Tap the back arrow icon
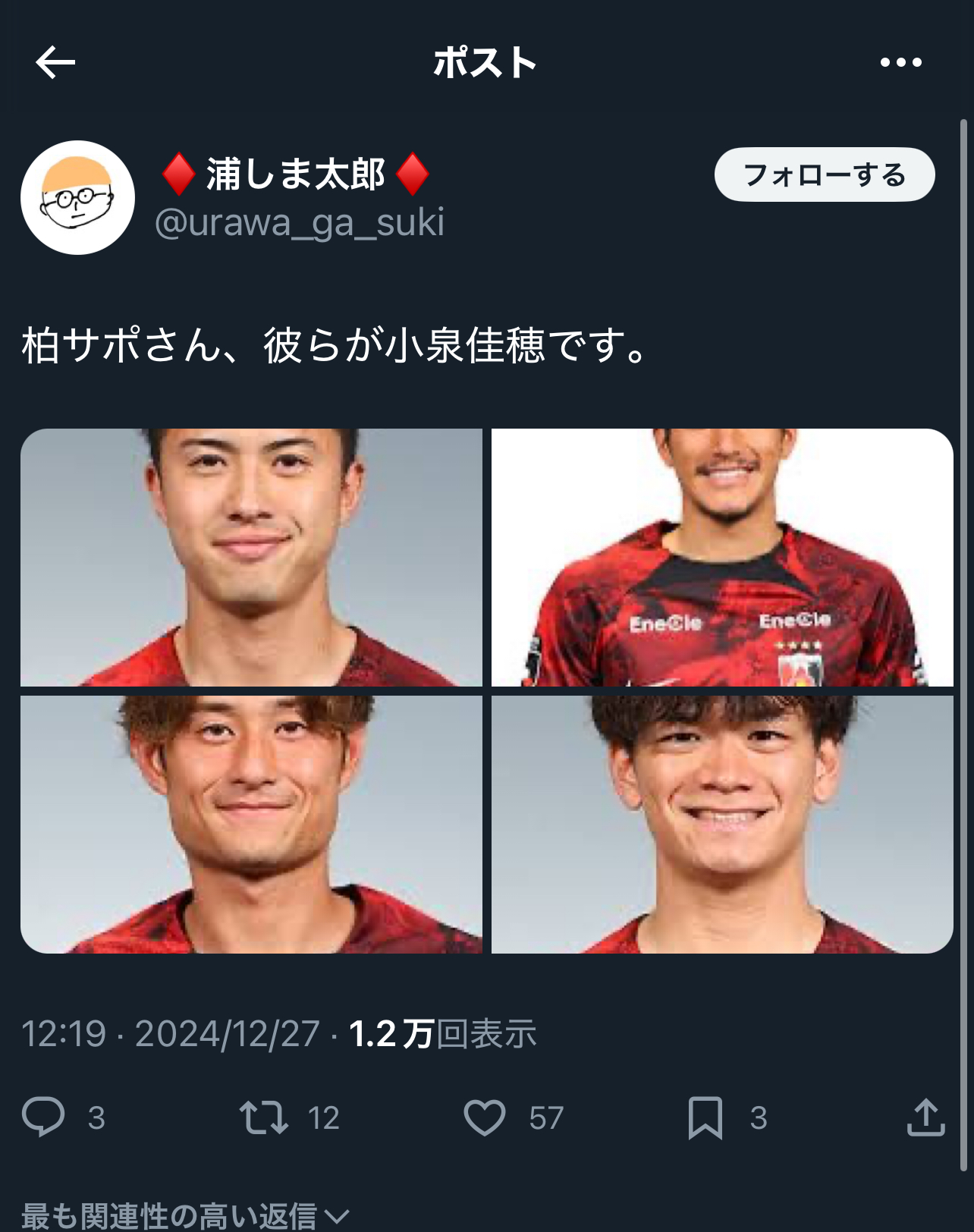This screenshot has width=974, height=1232. pyautogui.click(x=55, y=62)
